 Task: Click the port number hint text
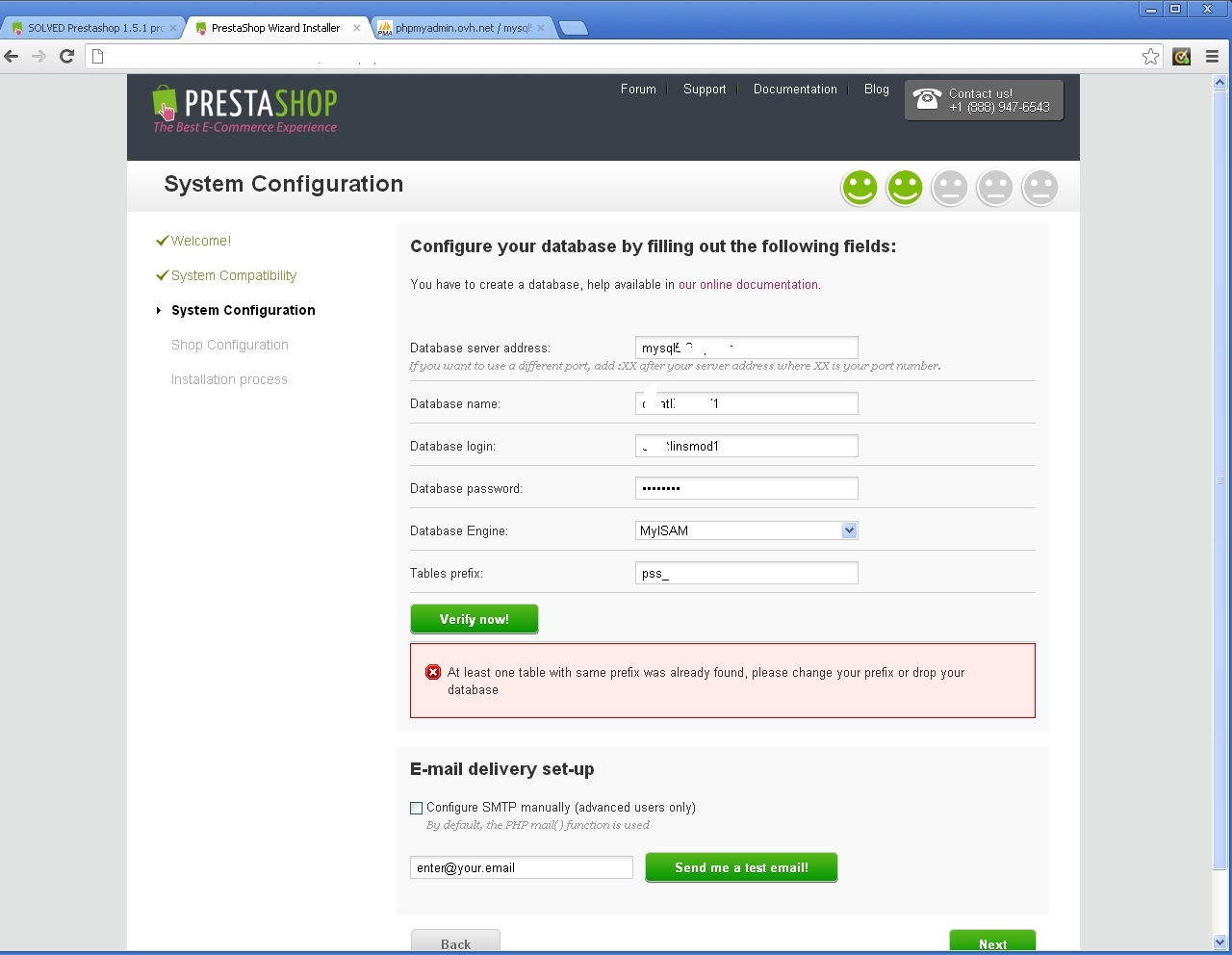tap(675, 366)
